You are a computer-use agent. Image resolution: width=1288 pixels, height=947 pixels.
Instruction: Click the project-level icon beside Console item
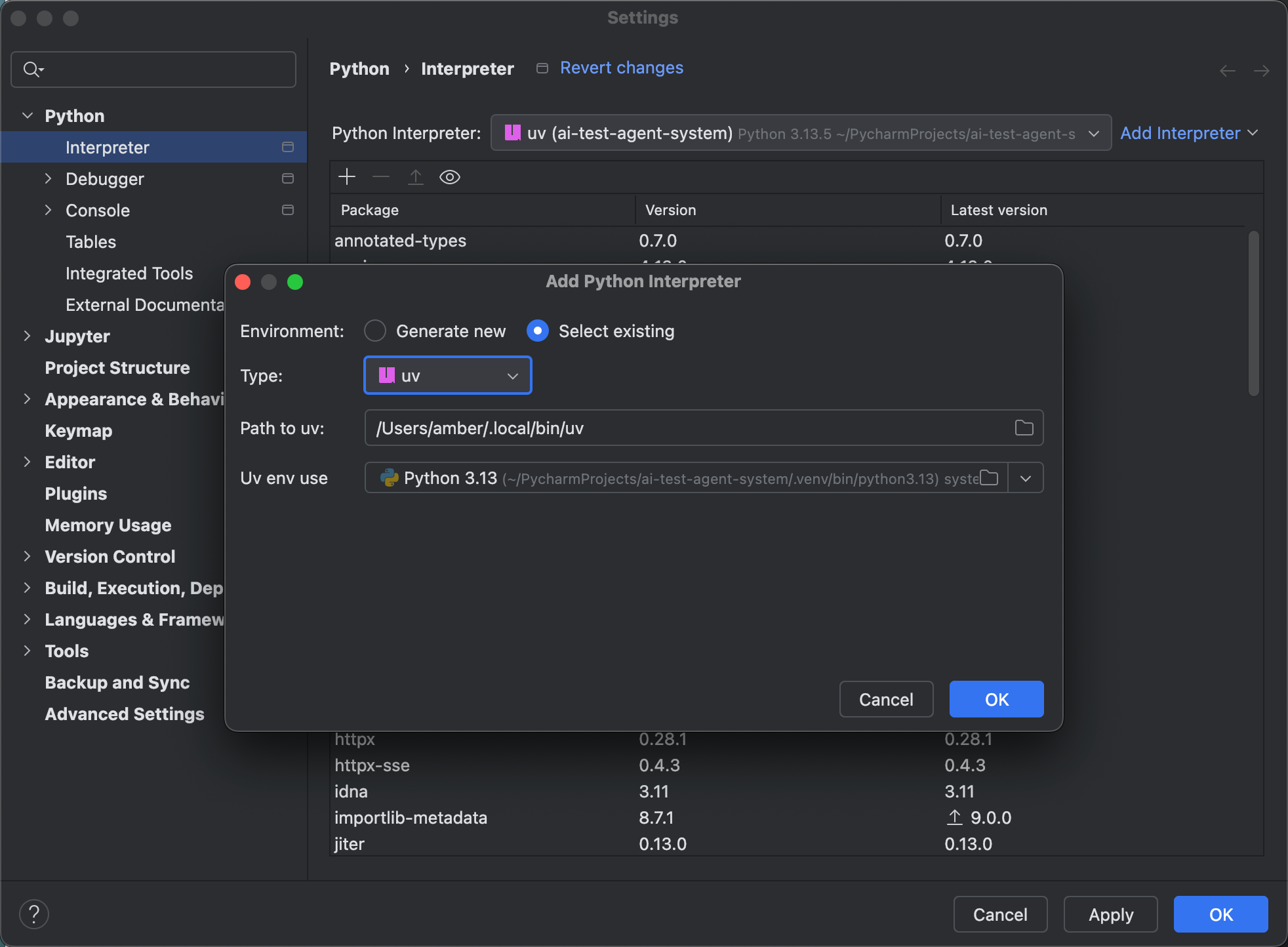click(x=287, y=210)
